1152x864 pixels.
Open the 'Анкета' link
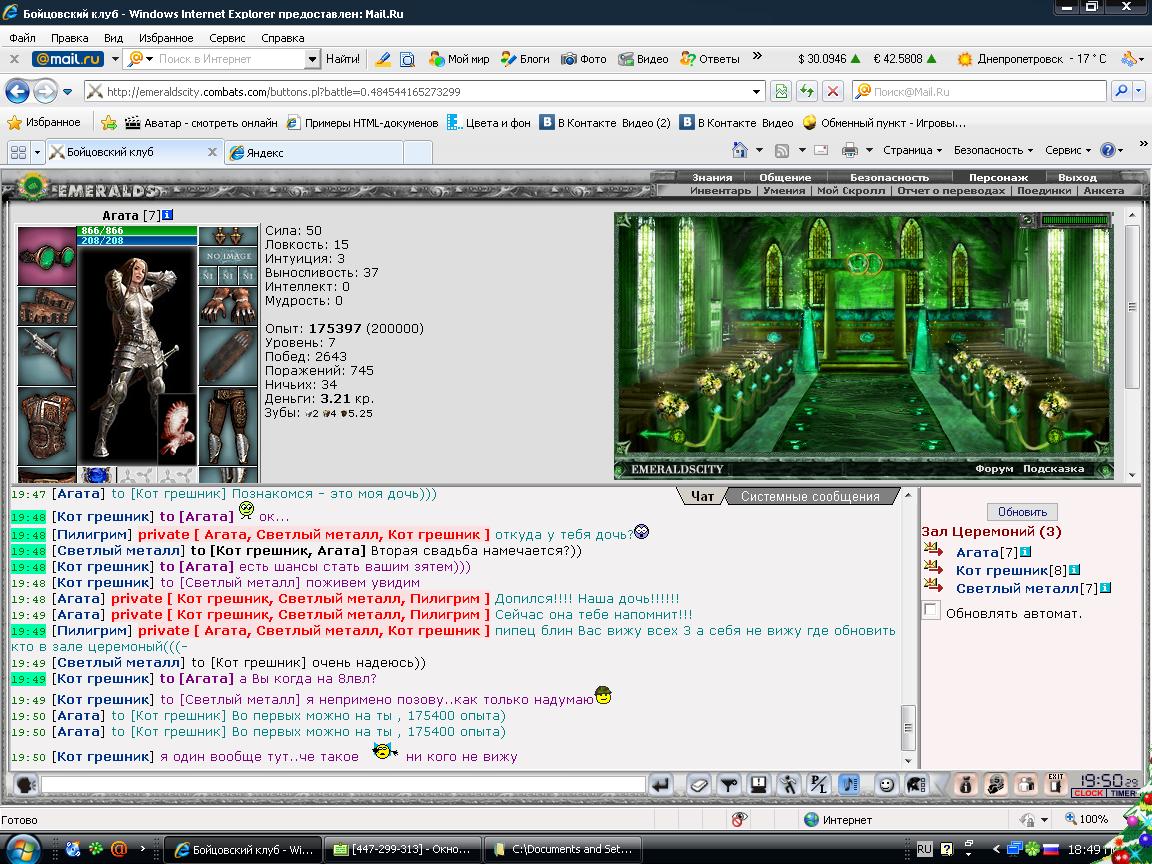[1104, 190]
